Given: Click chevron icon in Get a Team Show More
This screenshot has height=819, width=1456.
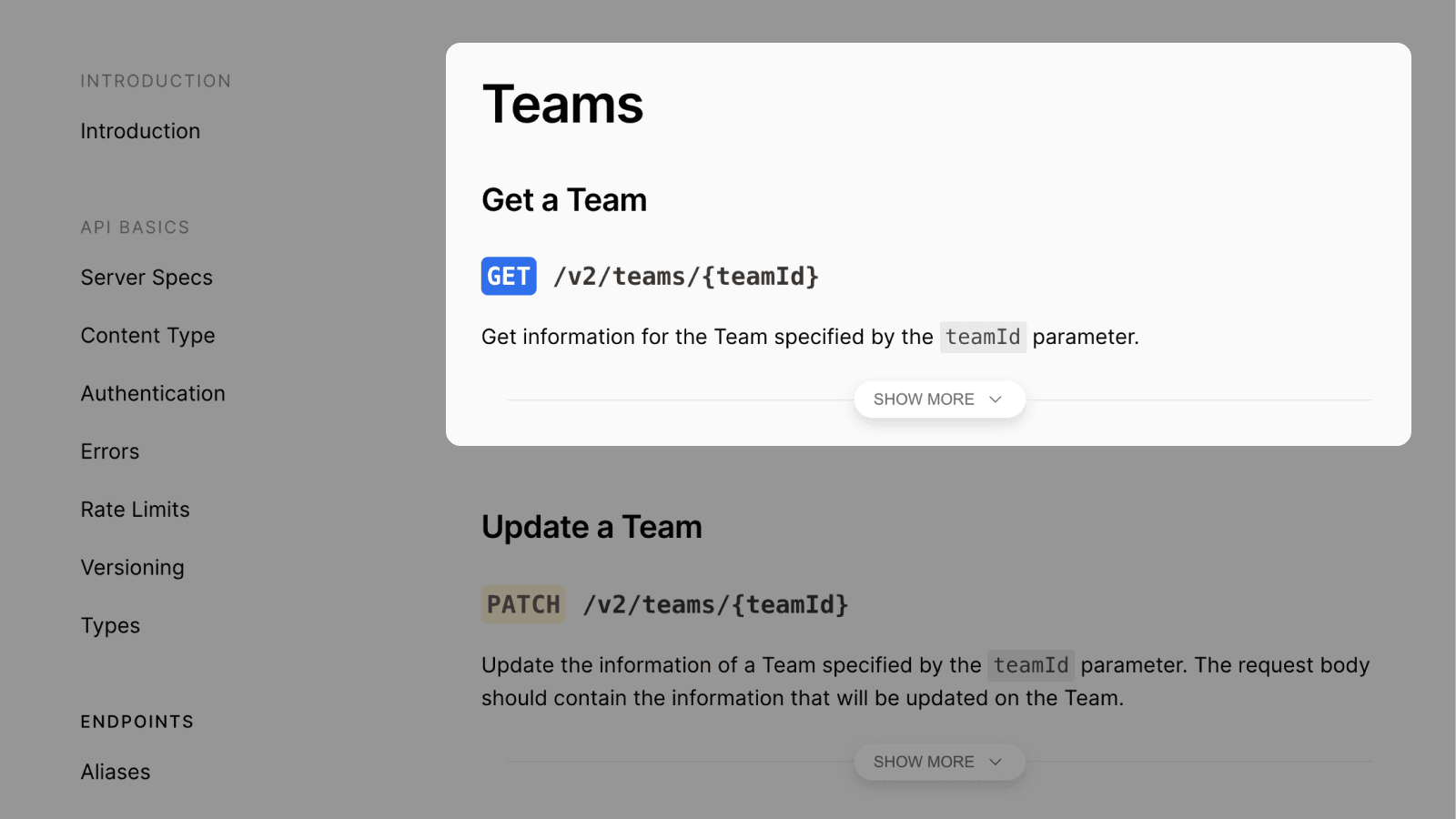Looking at the screenshot, I should (996, 399).
